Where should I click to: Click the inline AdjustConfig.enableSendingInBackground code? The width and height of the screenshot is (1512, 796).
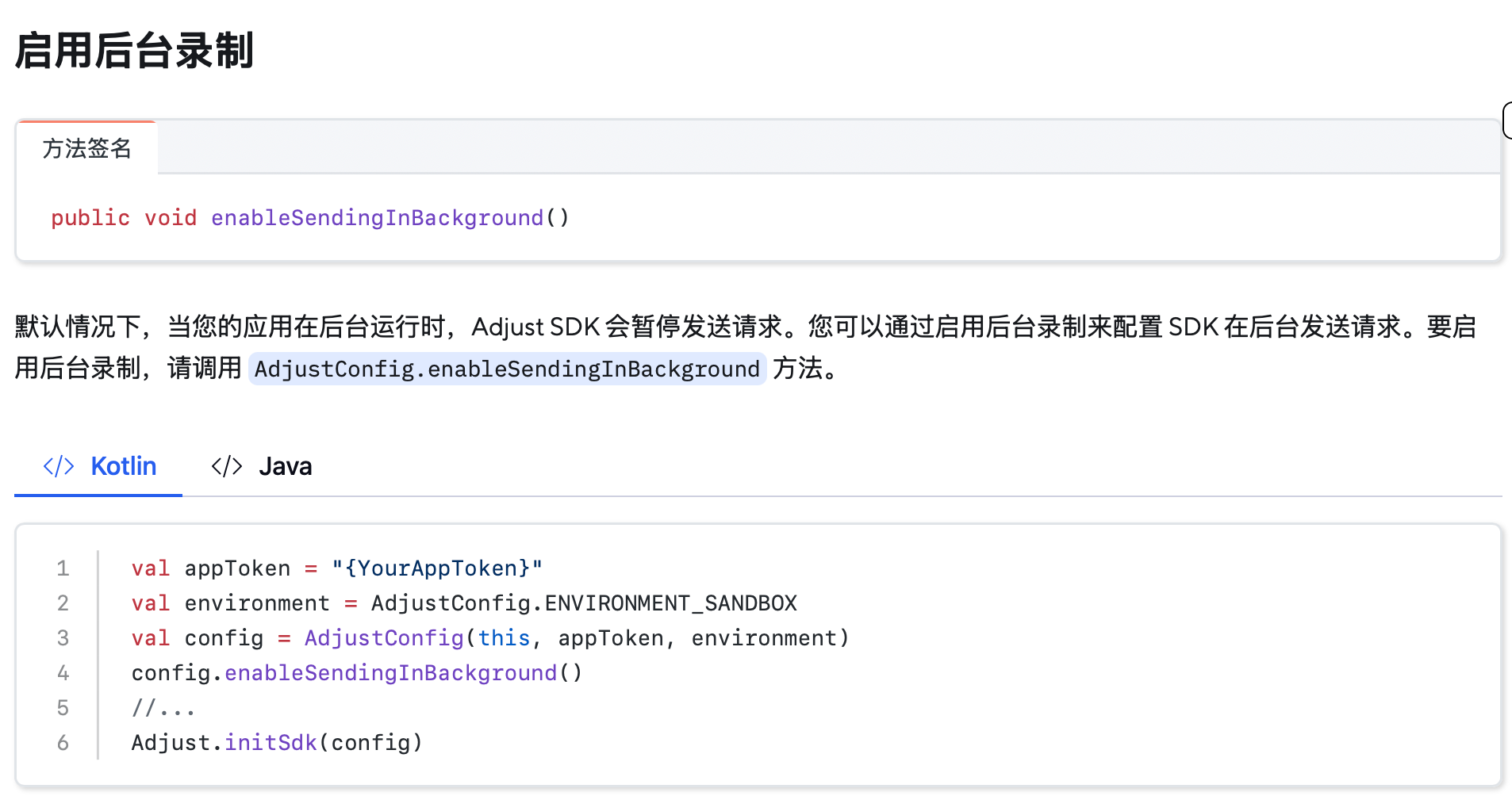[507, 369]
